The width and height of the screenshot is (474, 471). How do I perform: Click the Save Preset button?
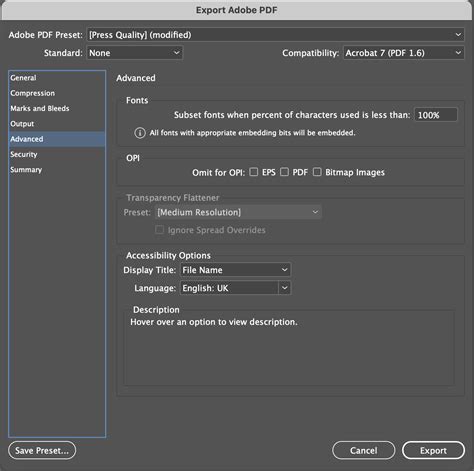(42, 450)
